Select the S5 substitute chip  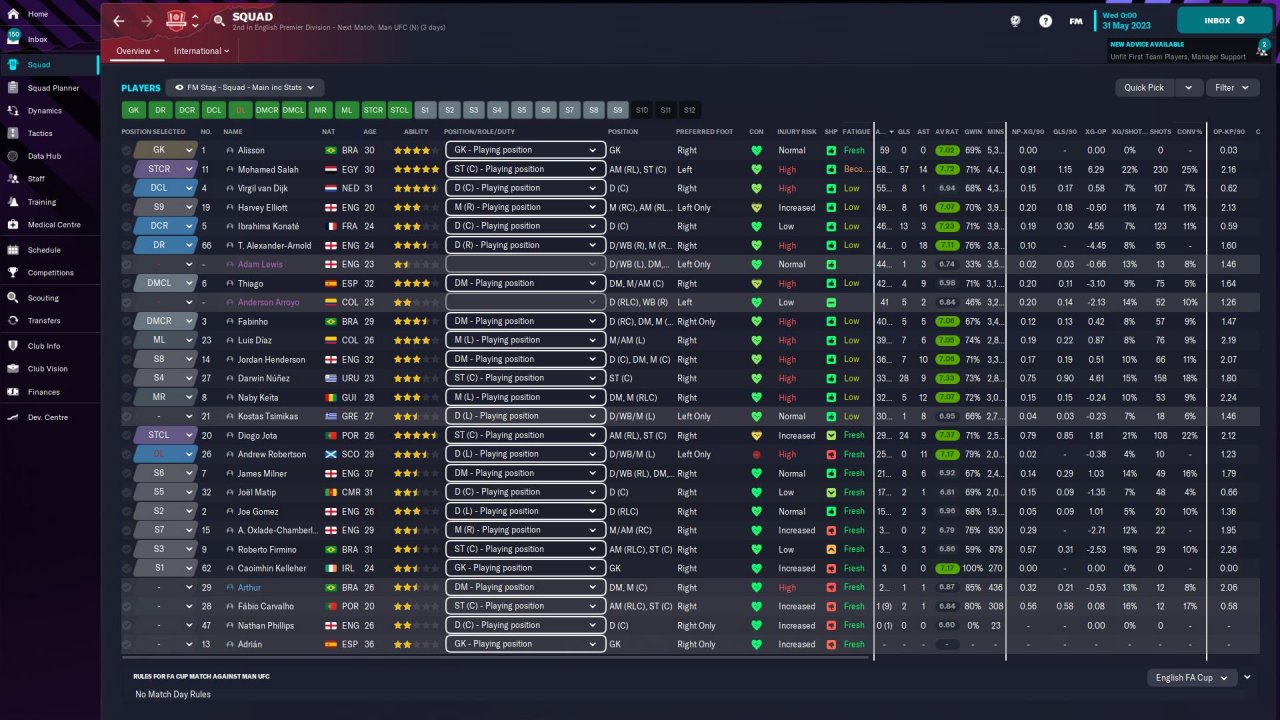521,110
